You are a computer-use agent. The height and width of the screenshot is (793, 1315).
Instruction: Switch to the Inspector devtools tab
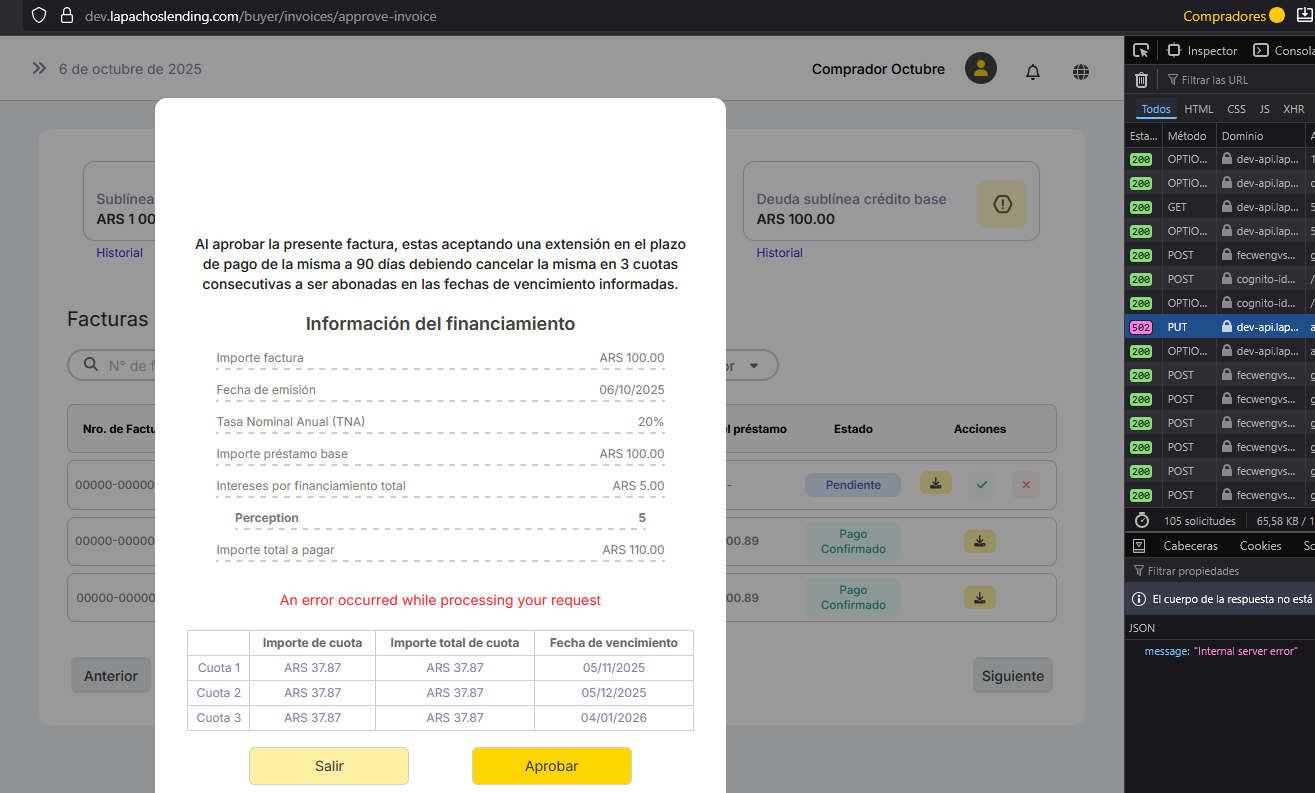(x=1203, y=51)
